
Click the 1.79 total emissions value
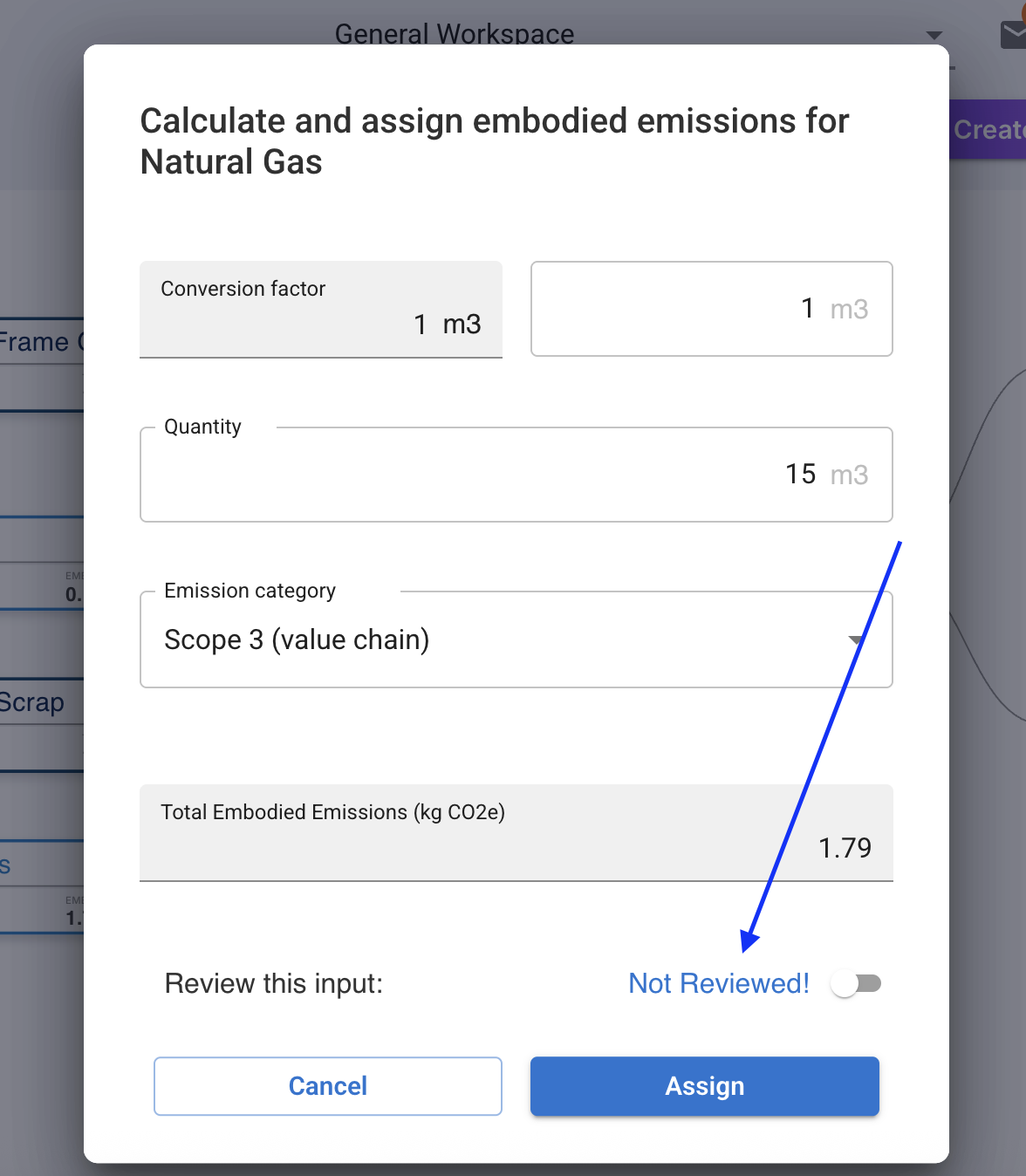point(845,848)
